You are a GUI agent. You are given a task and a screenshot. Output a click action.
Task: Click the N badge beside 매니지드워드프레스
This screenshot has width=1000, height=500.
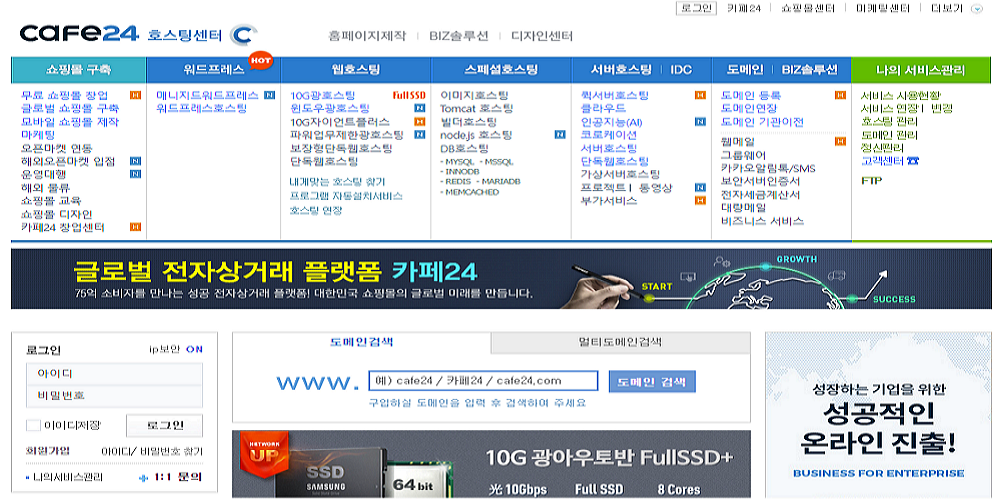269,95
